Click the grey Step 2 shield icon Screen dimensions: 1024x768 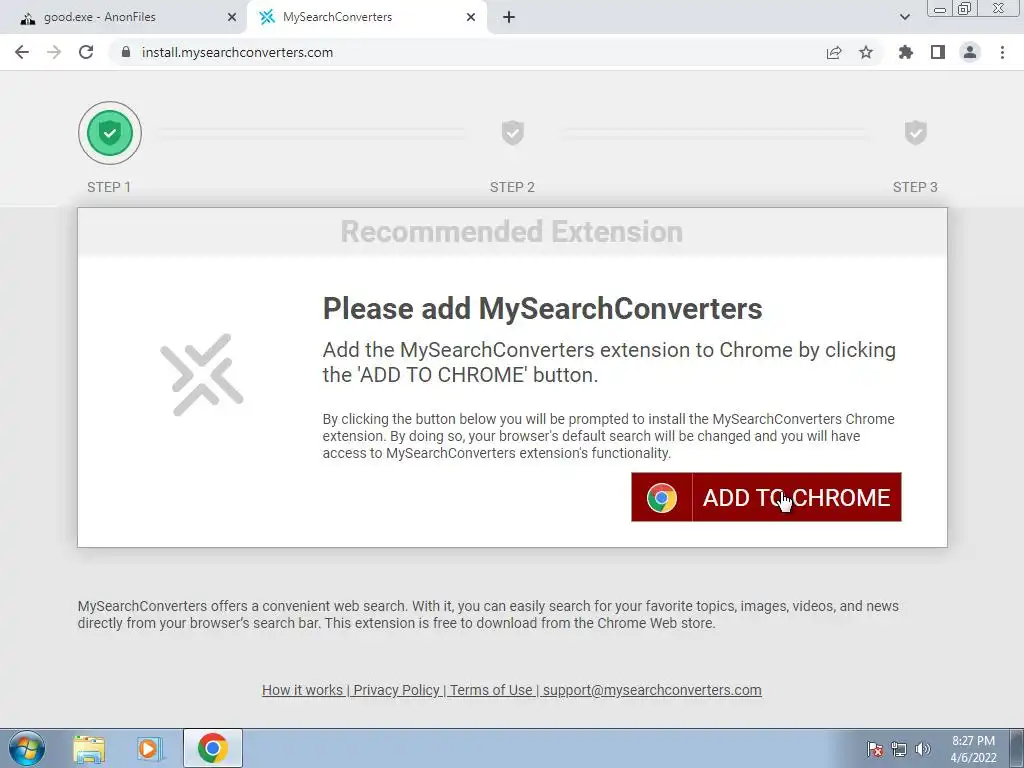coord(513,133)
